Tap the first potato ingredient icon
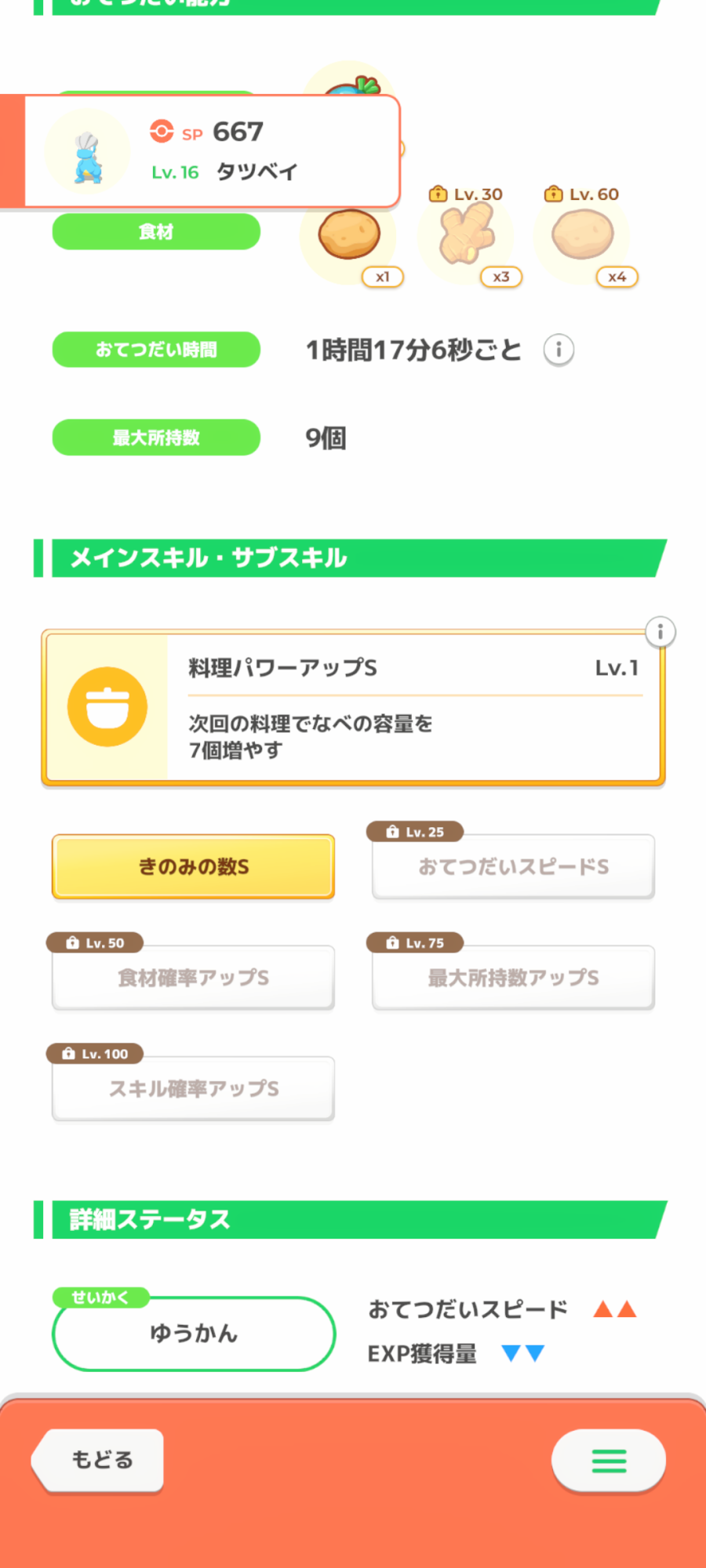This screenshot has height=1568, width=706. point(349,235)
